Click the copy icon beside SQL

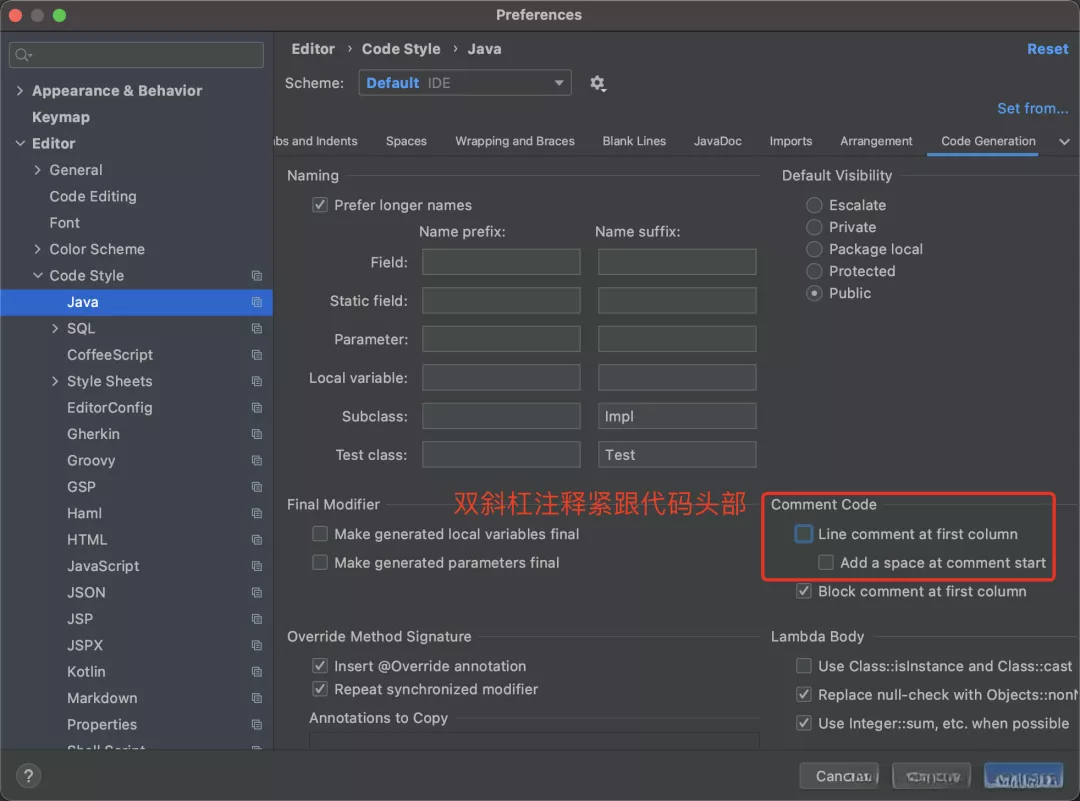(x=257, y=329)
